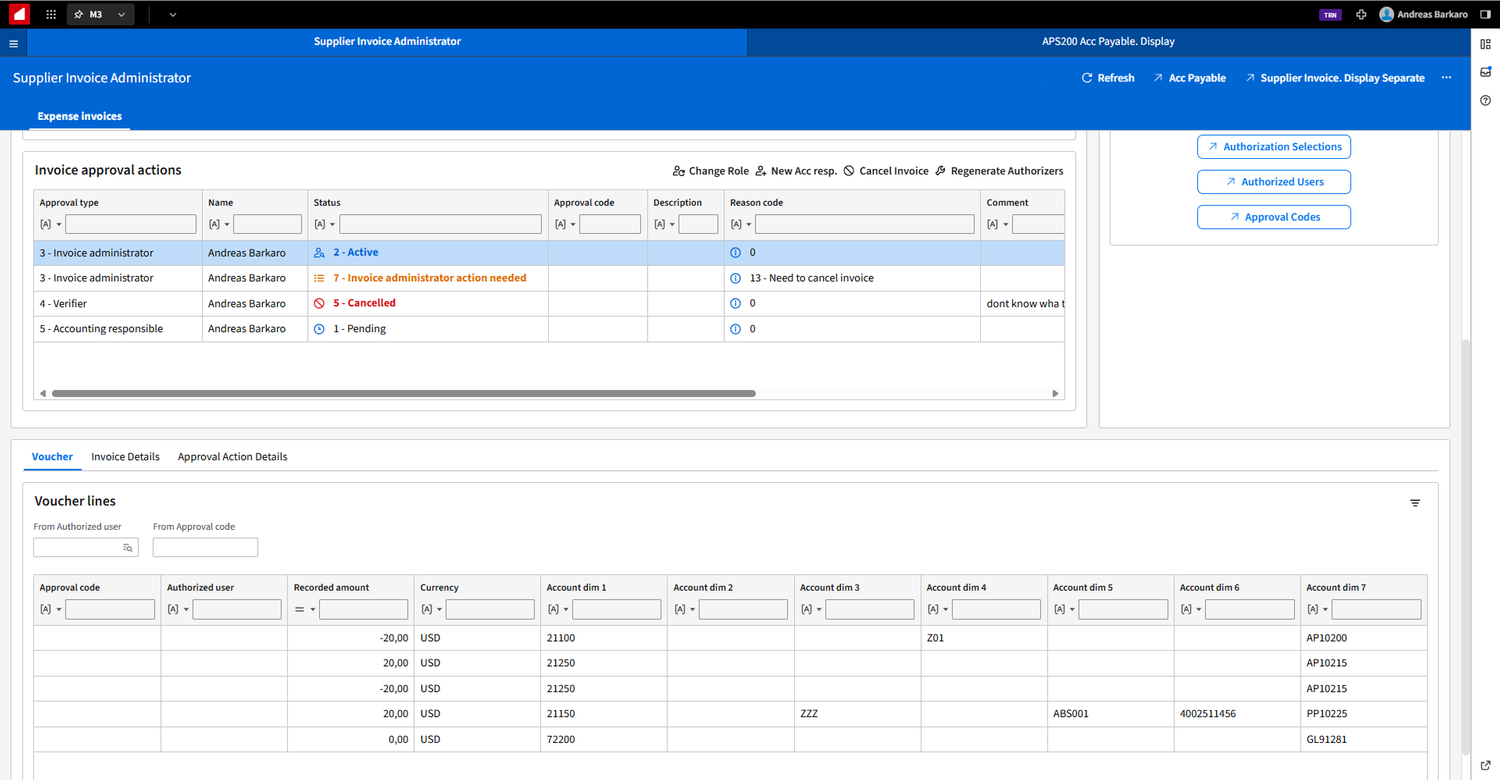Click the info icon beside reason code 0
1500x780 pixels.
click(733, 252)
